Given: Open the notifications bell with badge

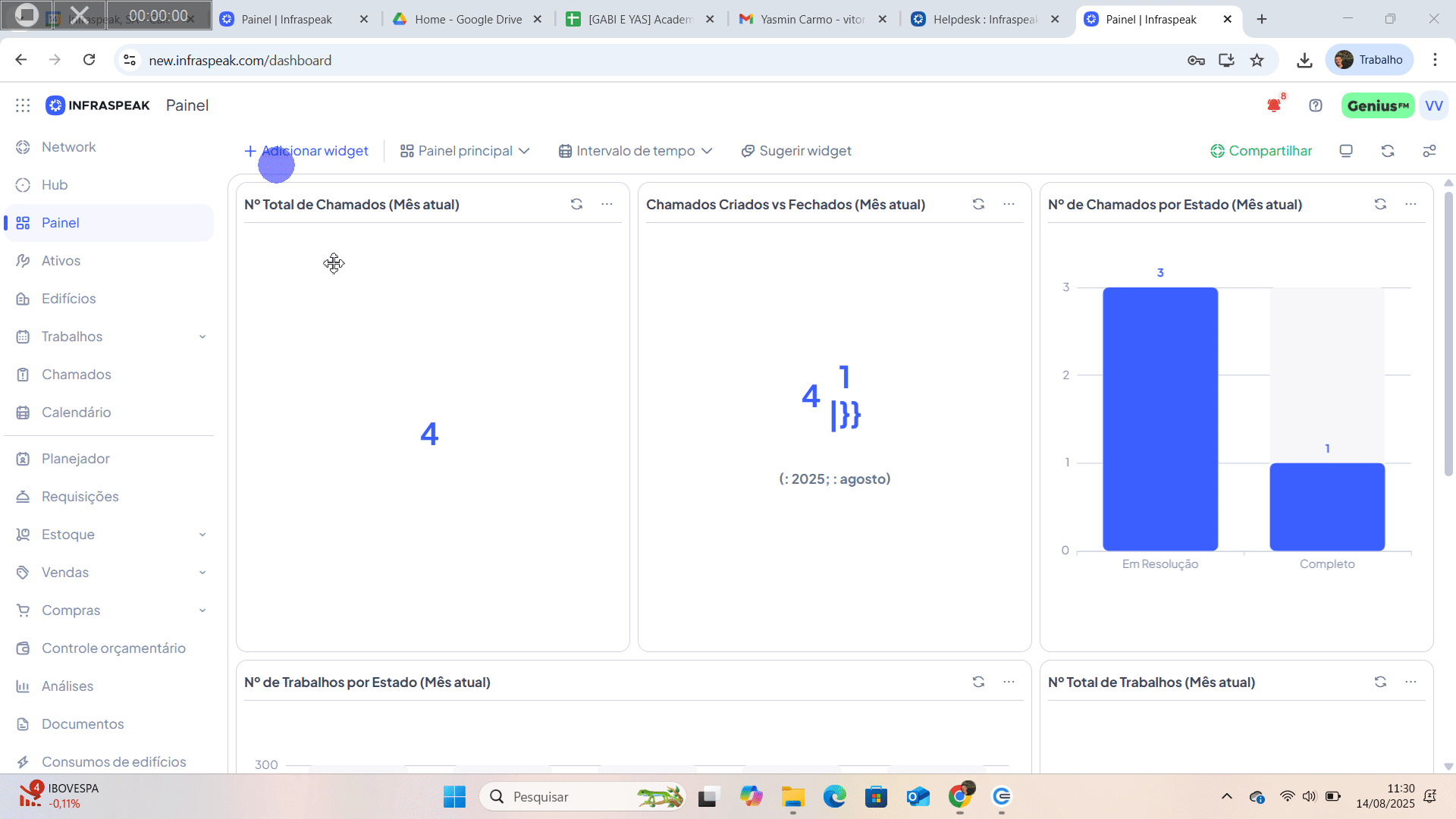Looking at the screenshot, I should click(1275, 105).
